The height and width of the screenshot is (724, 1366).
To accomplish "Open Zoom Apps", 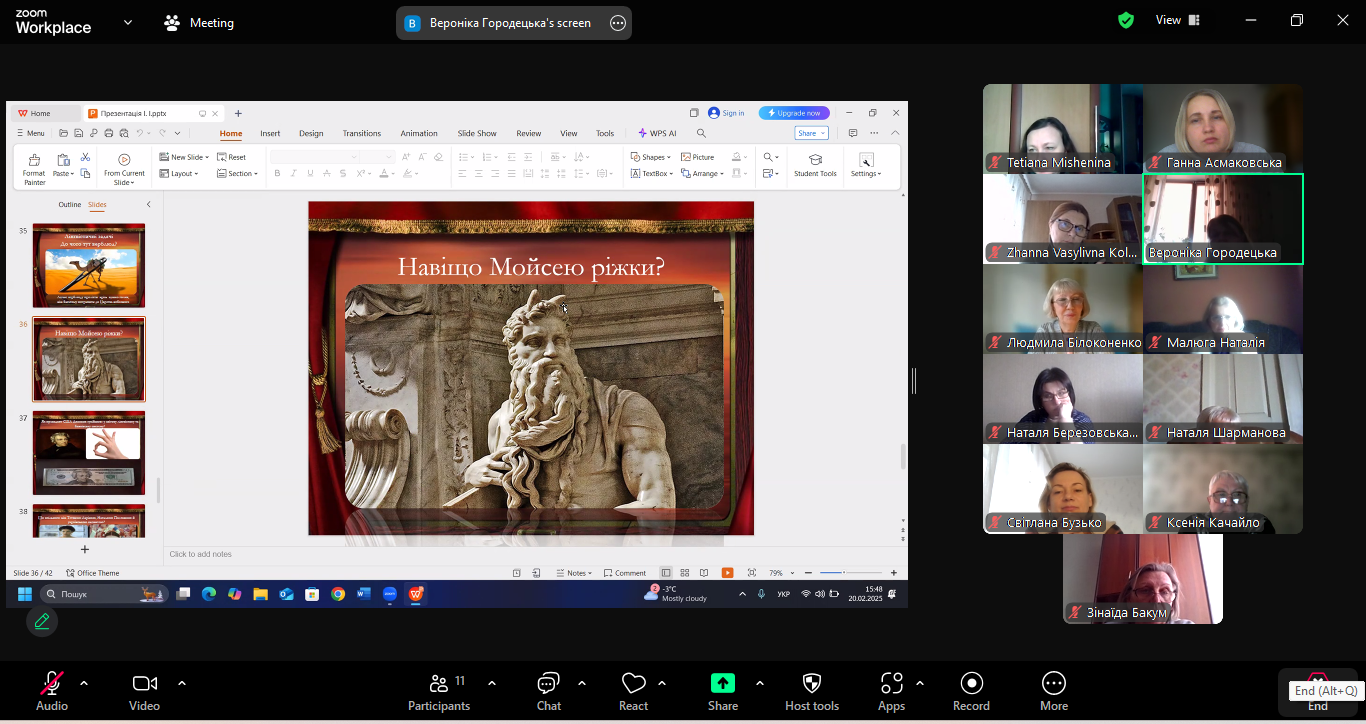I will pyautogui.click(x=891, y=691).
